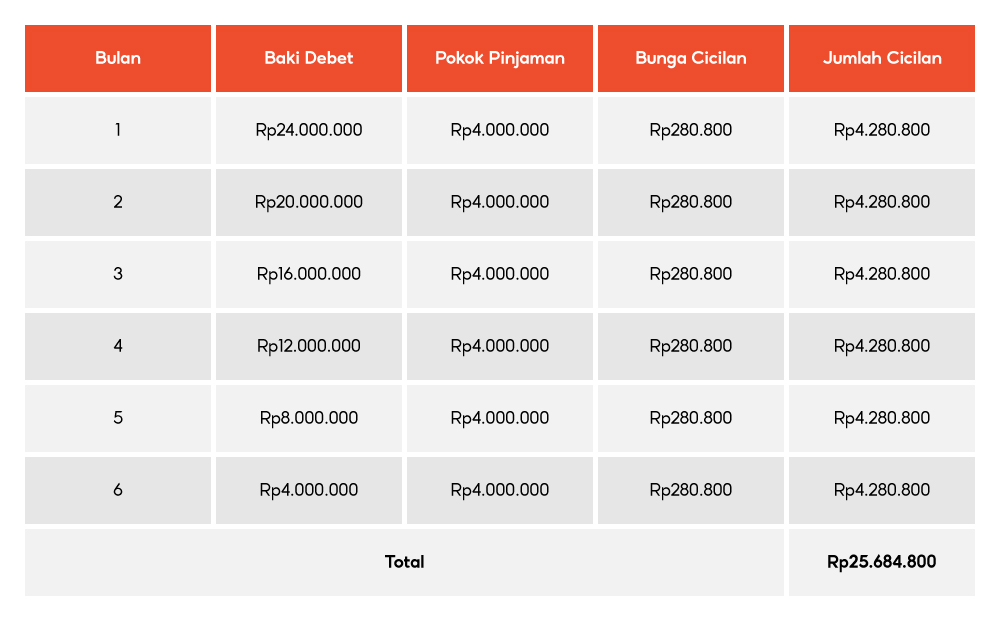Click the Jumlah Cicilan column header
Image resolution: width=1000 pixels, height=623 pixels.
tap(882, 58)
